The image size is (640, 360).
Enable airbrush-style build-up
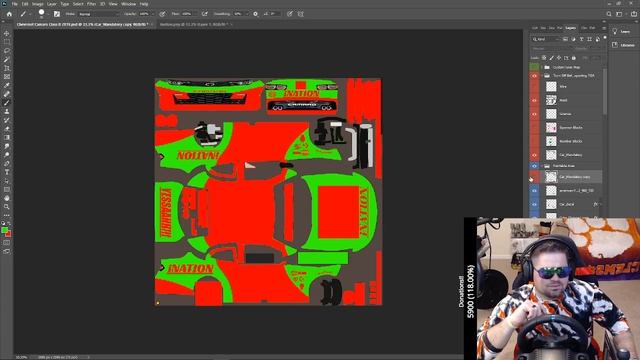pos(205,14)
